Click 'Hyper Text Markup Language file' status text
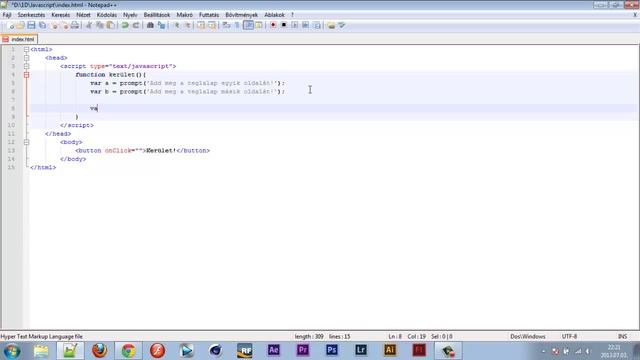Viewport: 640px width, 360px height. tap(42, 336)
